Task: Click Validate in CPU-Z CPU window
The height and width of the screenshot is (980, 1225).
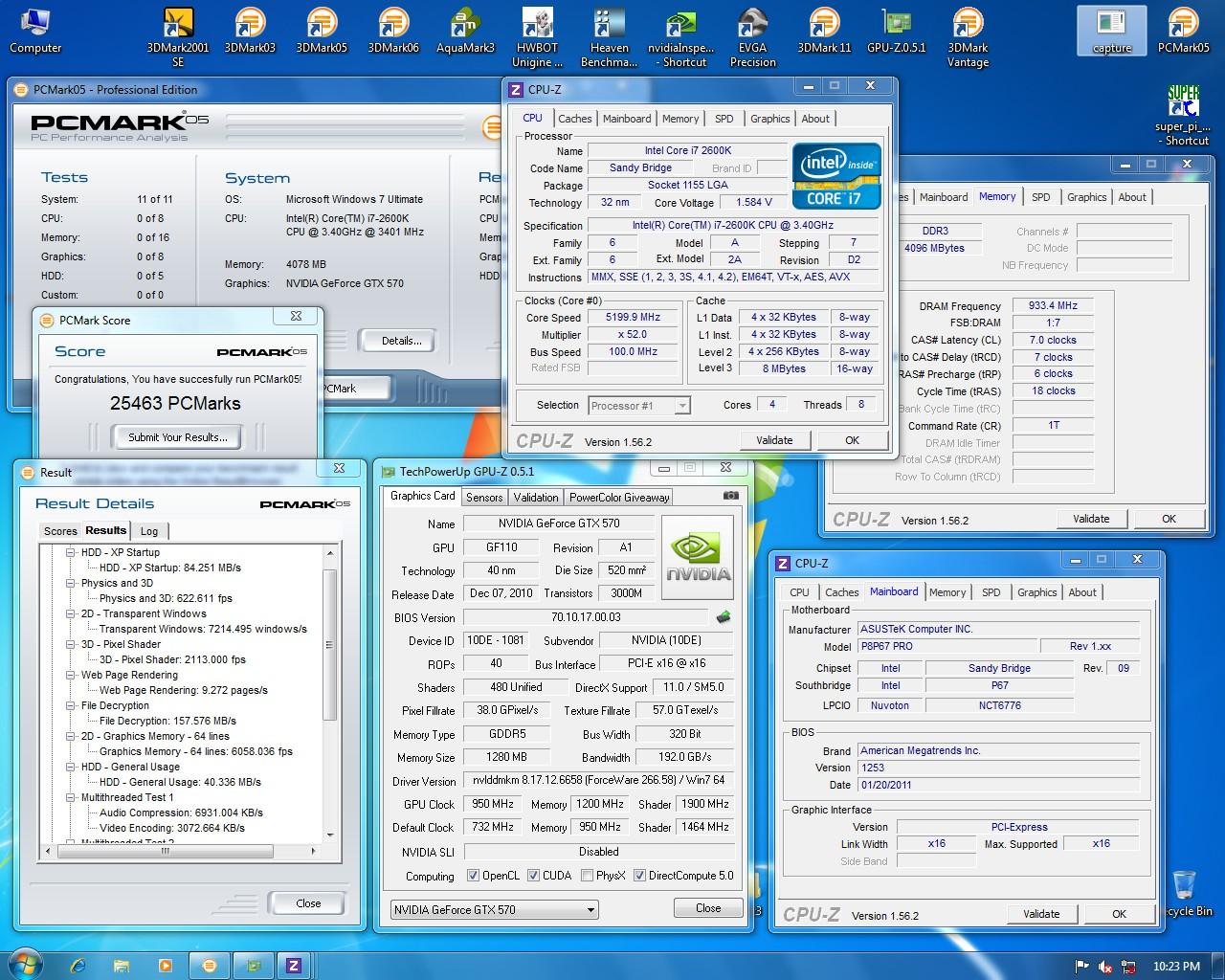Action: pyautogui.click(x=774, y=440)
